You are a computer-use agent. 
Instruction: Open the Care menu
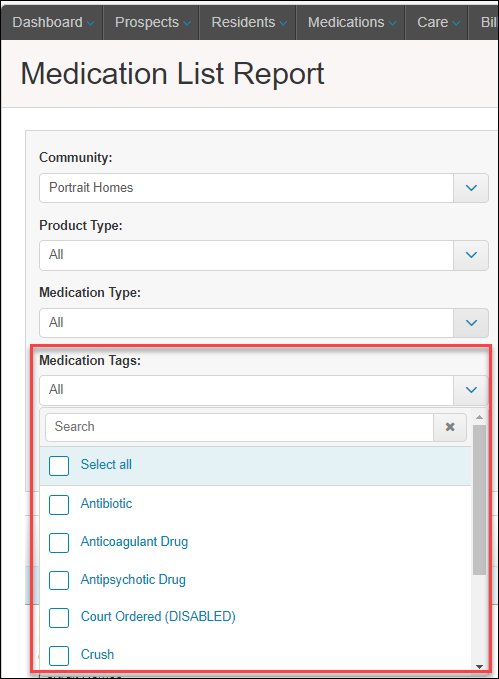click(x=437, y=22)
